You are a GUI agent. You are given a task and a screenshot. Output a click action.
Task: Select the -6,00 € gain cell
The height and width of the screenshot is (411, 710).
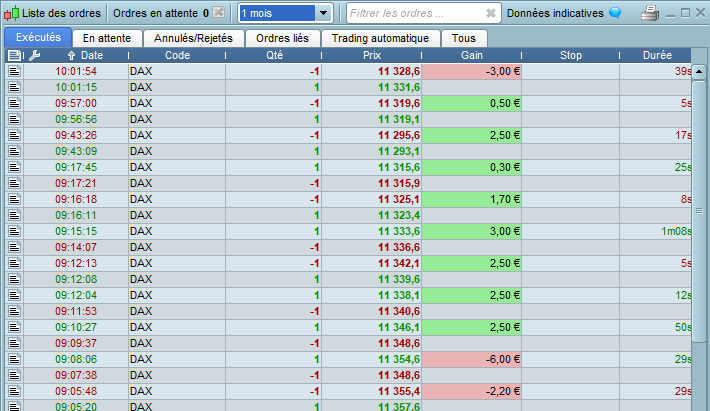point(471,359)
